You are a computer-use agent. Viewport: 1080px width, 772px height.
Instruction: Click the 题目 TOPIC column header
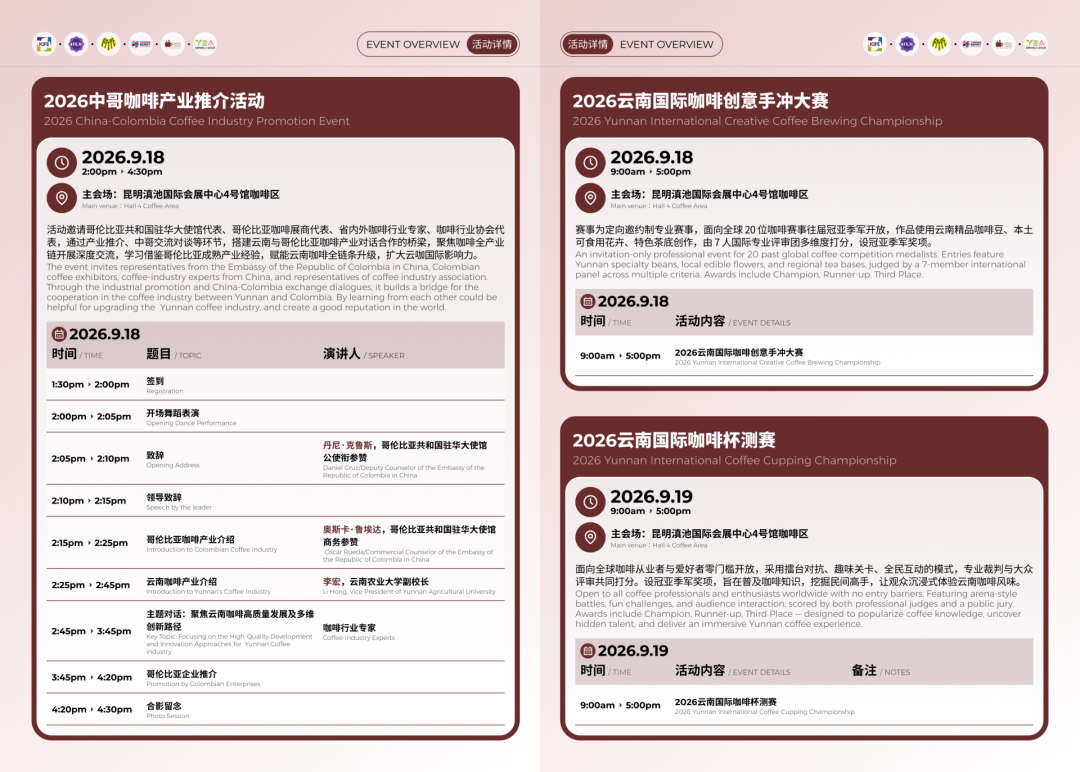click(x=174, y=354)
